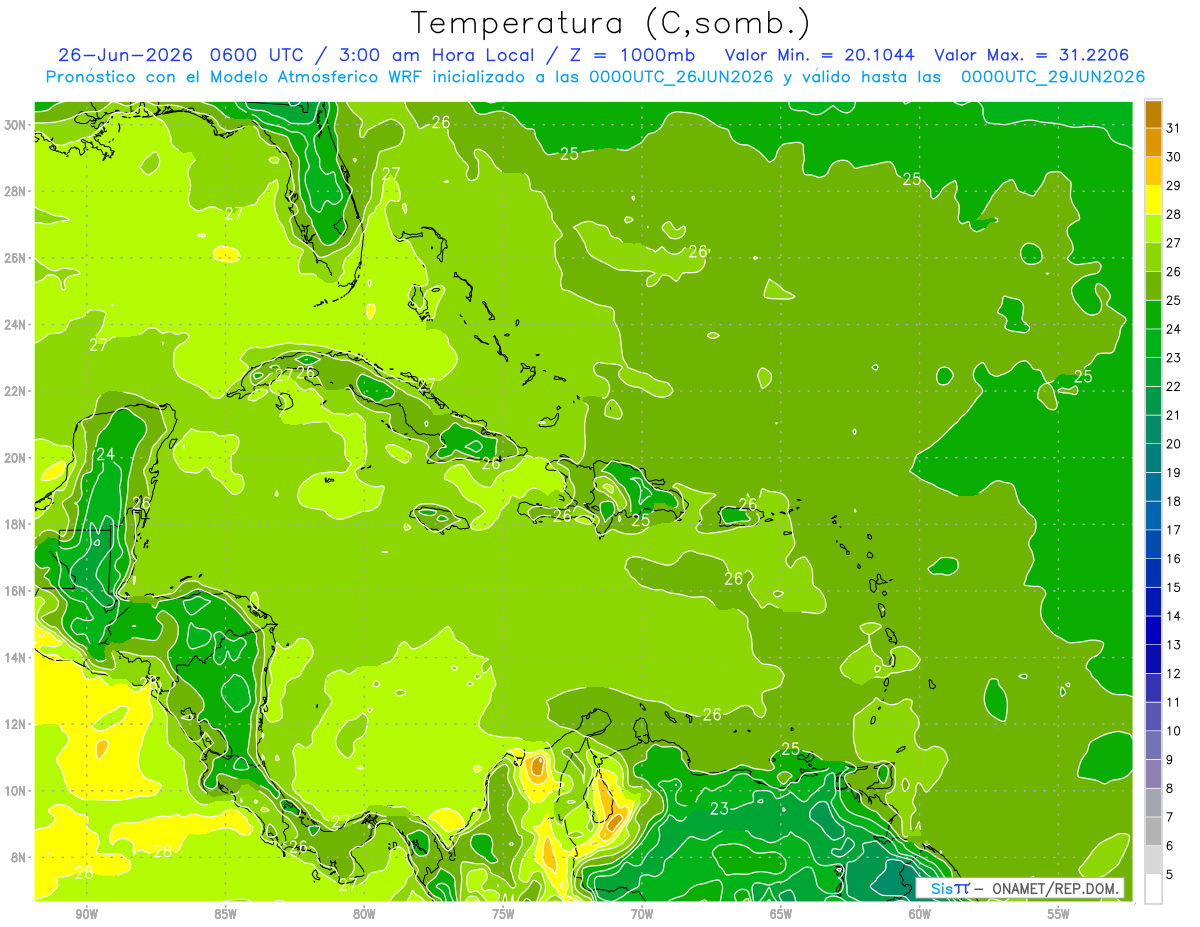Click the '26N' latitude axis label
The image size is (1200, 927).
pos(15,257)
